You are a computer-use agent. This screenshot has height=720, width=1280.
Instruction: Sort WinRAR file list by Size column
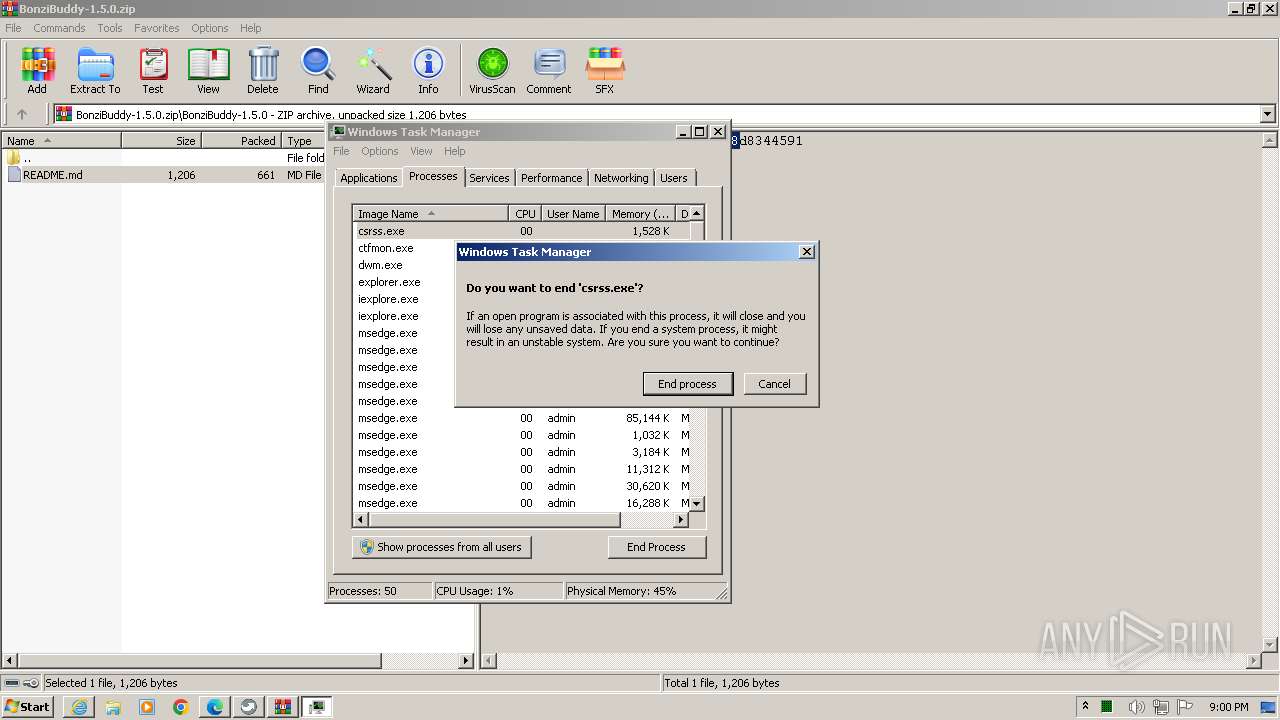tap(161, 141)
